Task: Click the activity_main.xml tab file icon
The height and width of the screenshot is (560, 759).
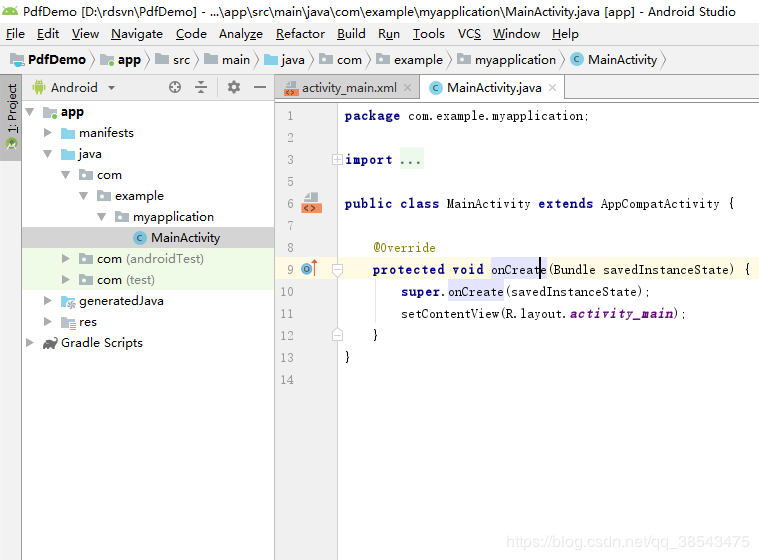Action: 291,89
